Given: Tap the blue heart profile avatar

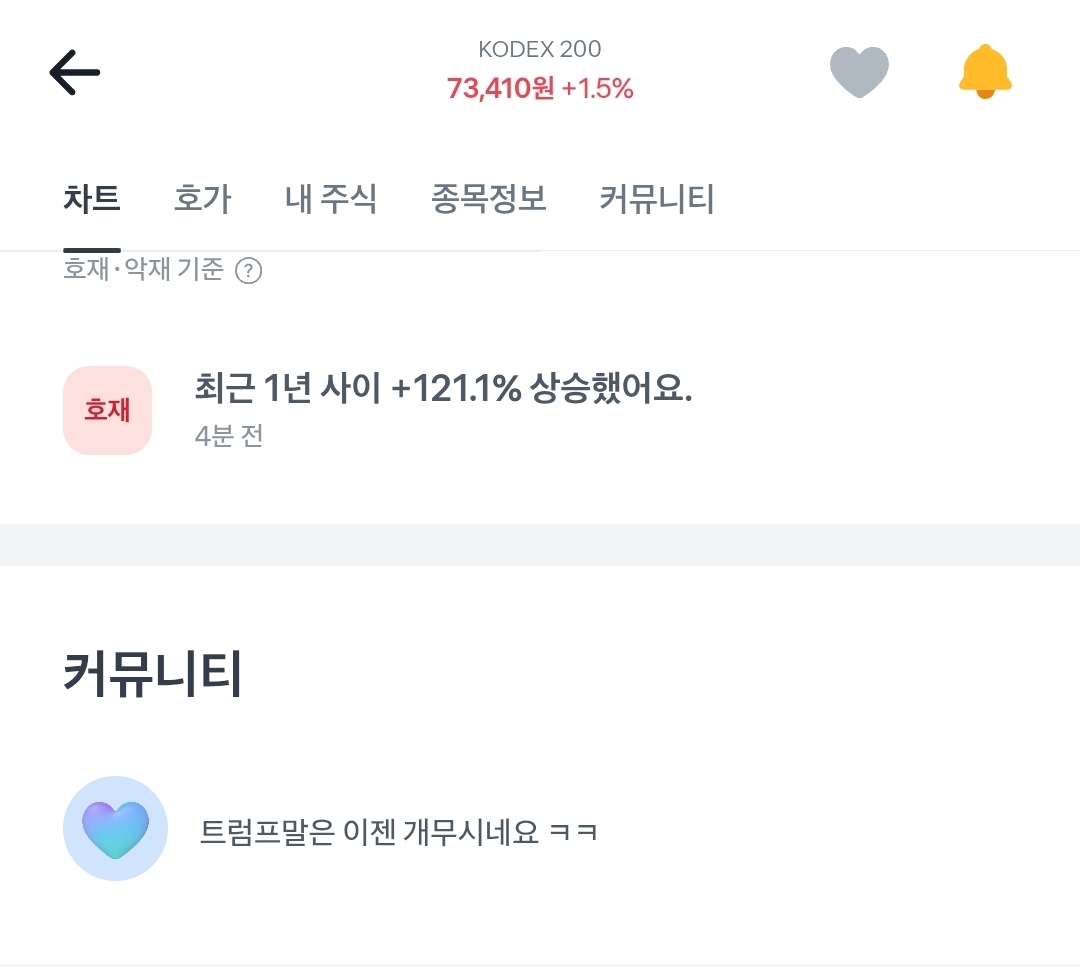Looking at the screenshot, I should (115, 829).
